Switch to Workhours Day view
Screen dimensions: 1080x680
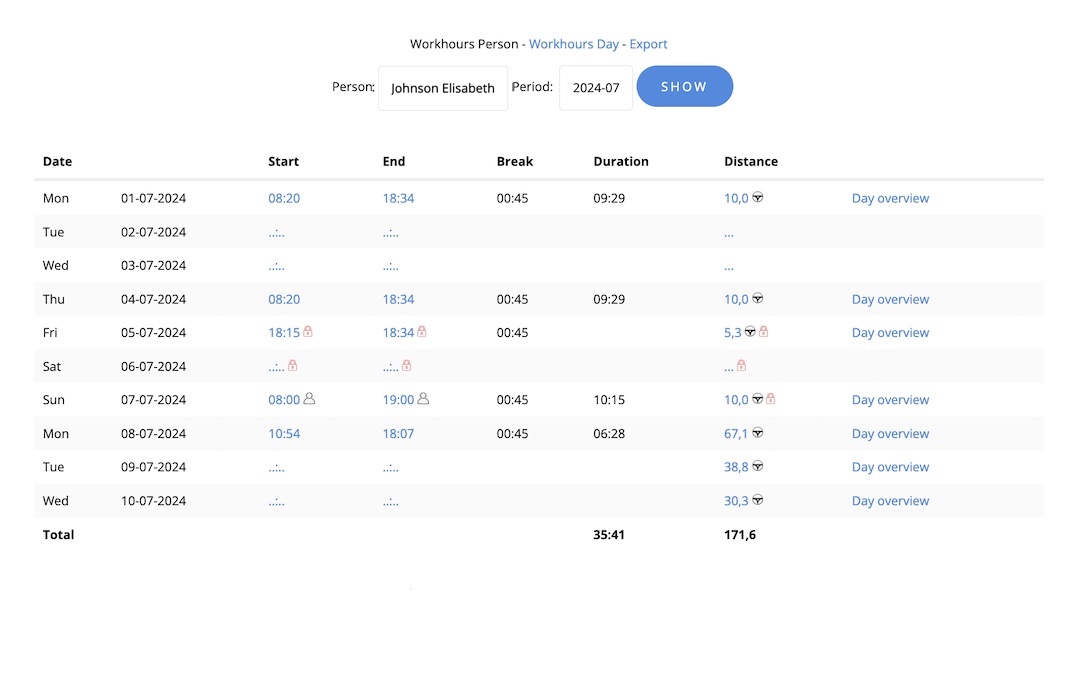(574, 44)
